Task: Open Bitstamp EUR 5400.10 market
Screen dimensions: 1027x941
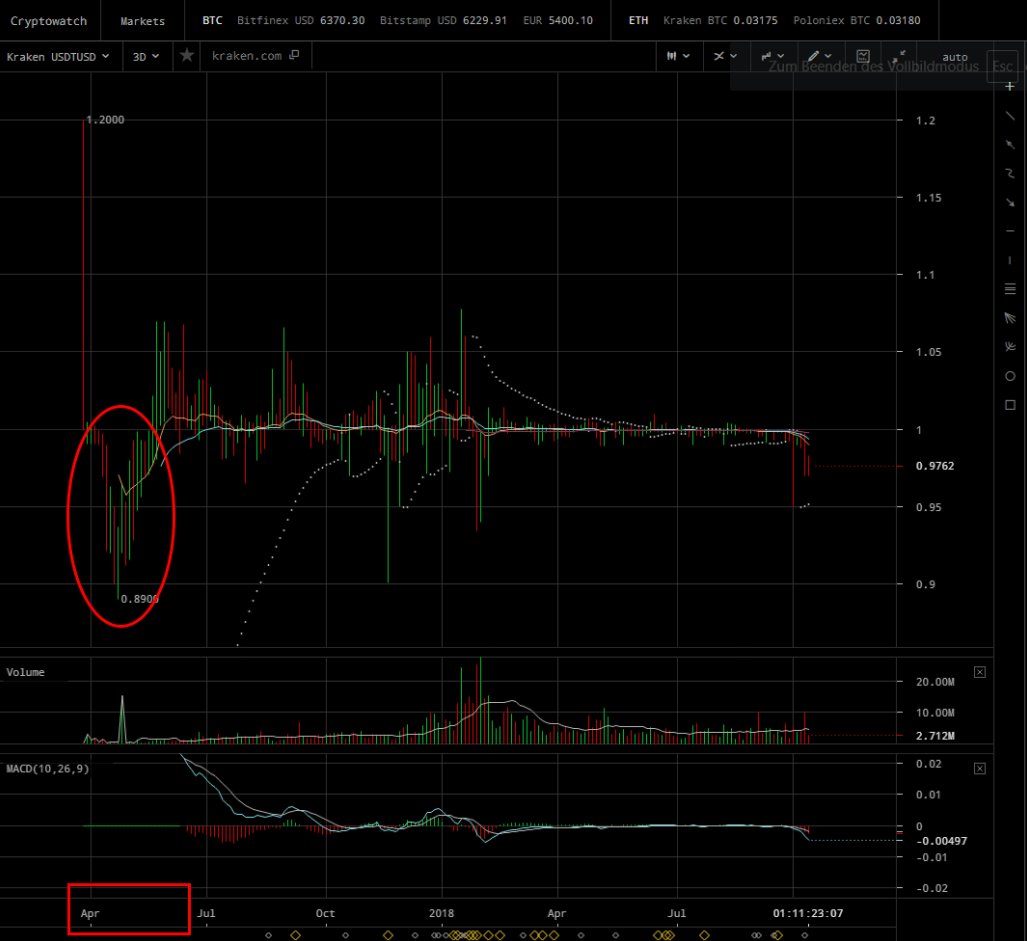Action: click(x=558, y=20)
